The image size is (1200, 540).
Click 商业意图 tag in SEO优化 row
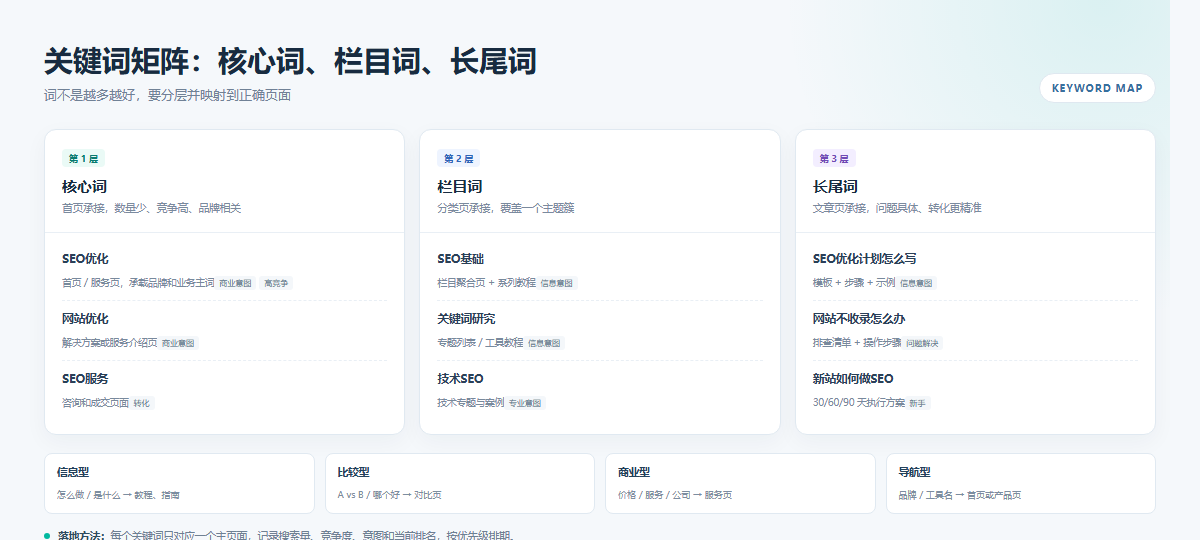click(236, 283)
